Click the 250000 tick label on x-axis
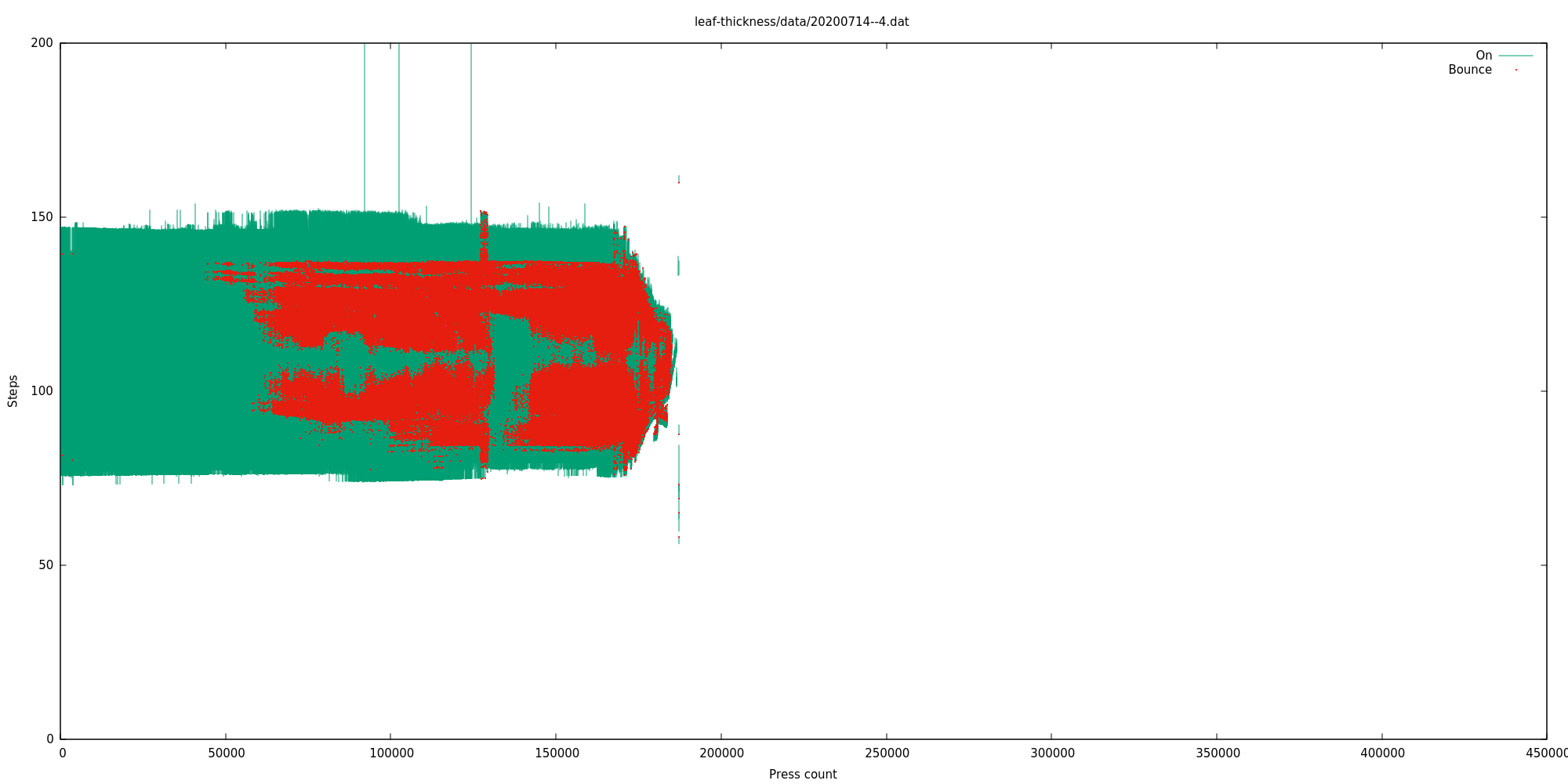The height and width of the screenshot is (784, 1568). 887,753
